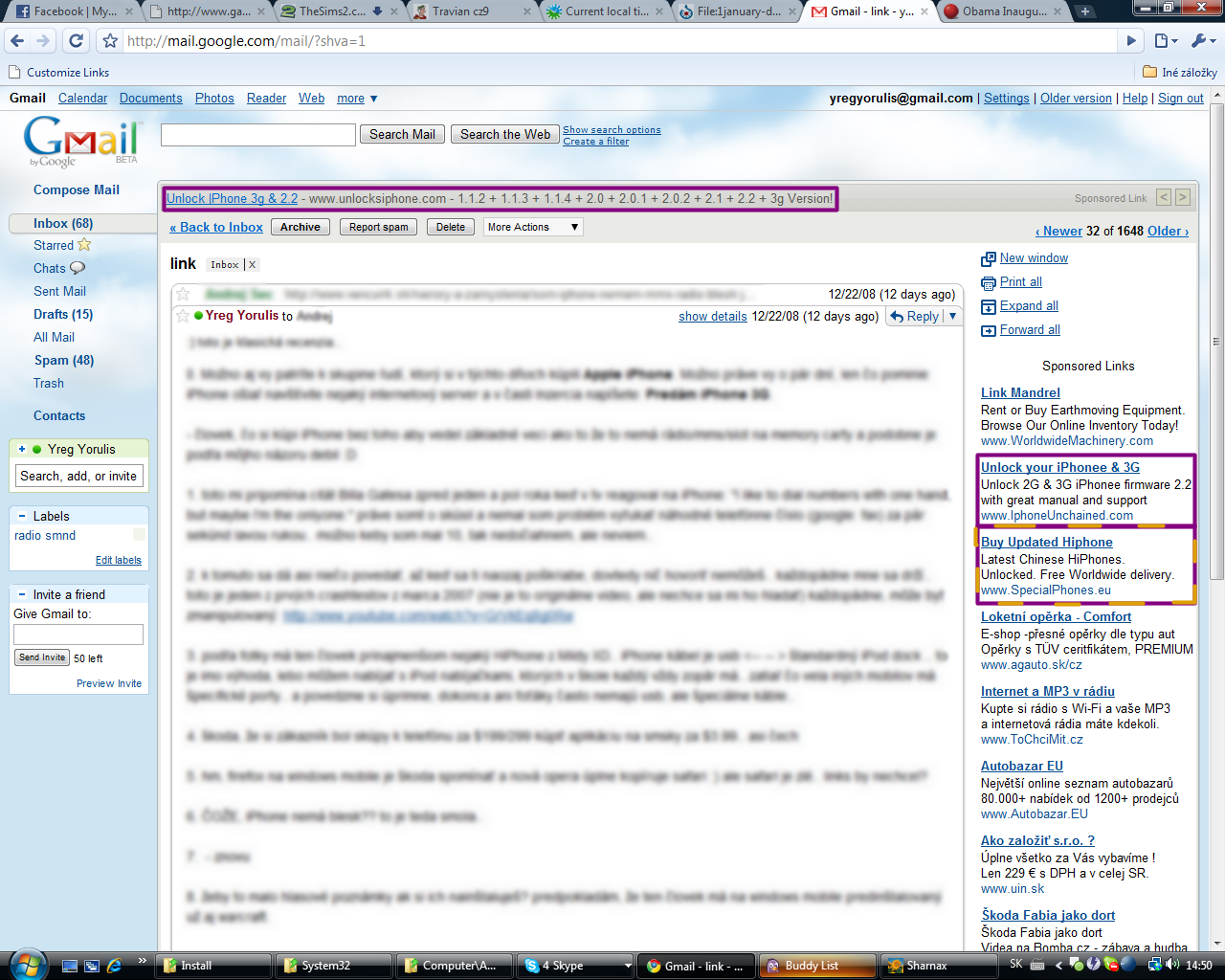Click the printer icon for Print all
Image resolution: width=1225 pixels, height=980 pixels.
(x=989, y=282)
